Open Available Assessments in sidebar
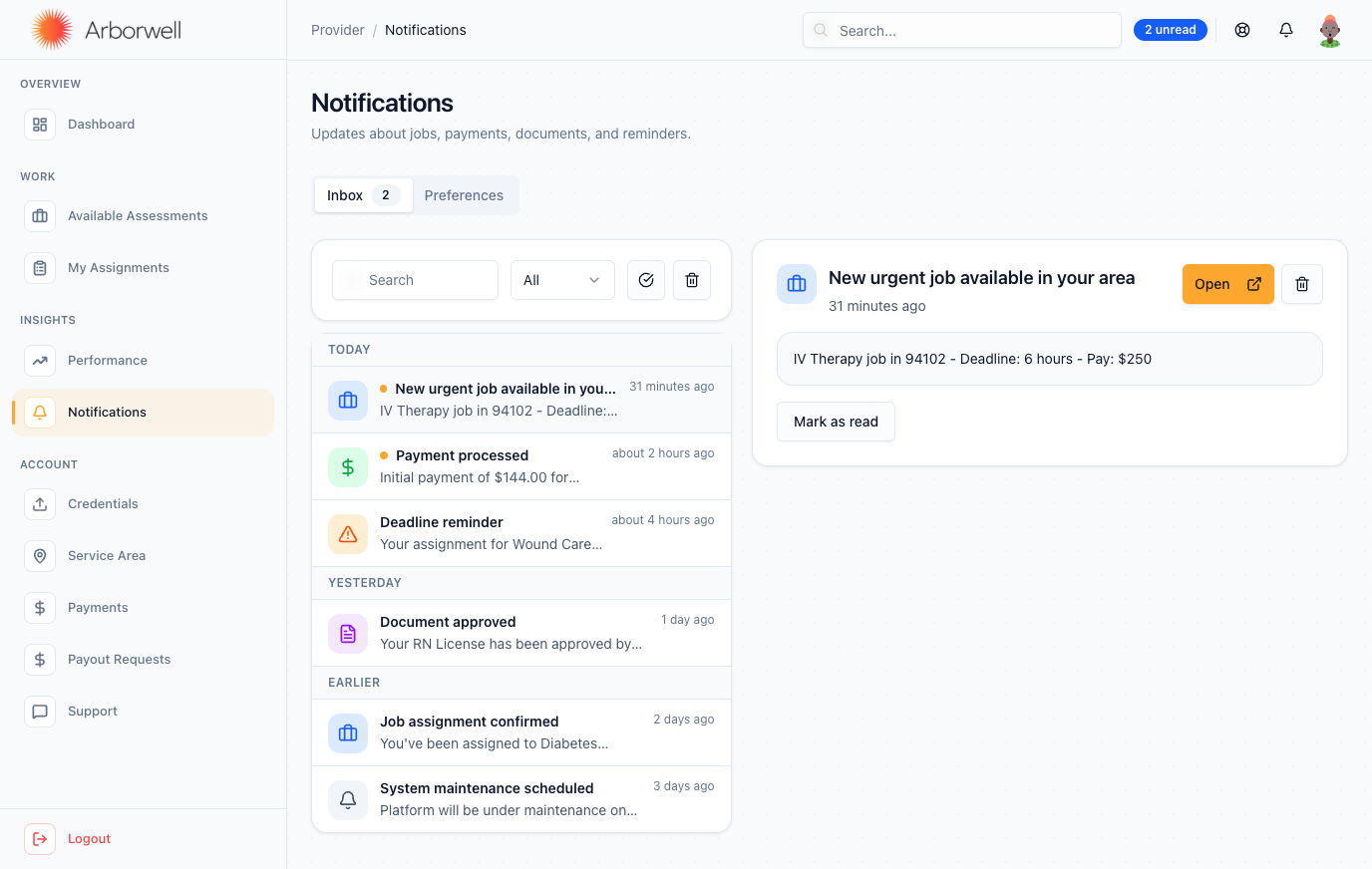Screen dimensions: 1372x869 click(x=138, y=216)
